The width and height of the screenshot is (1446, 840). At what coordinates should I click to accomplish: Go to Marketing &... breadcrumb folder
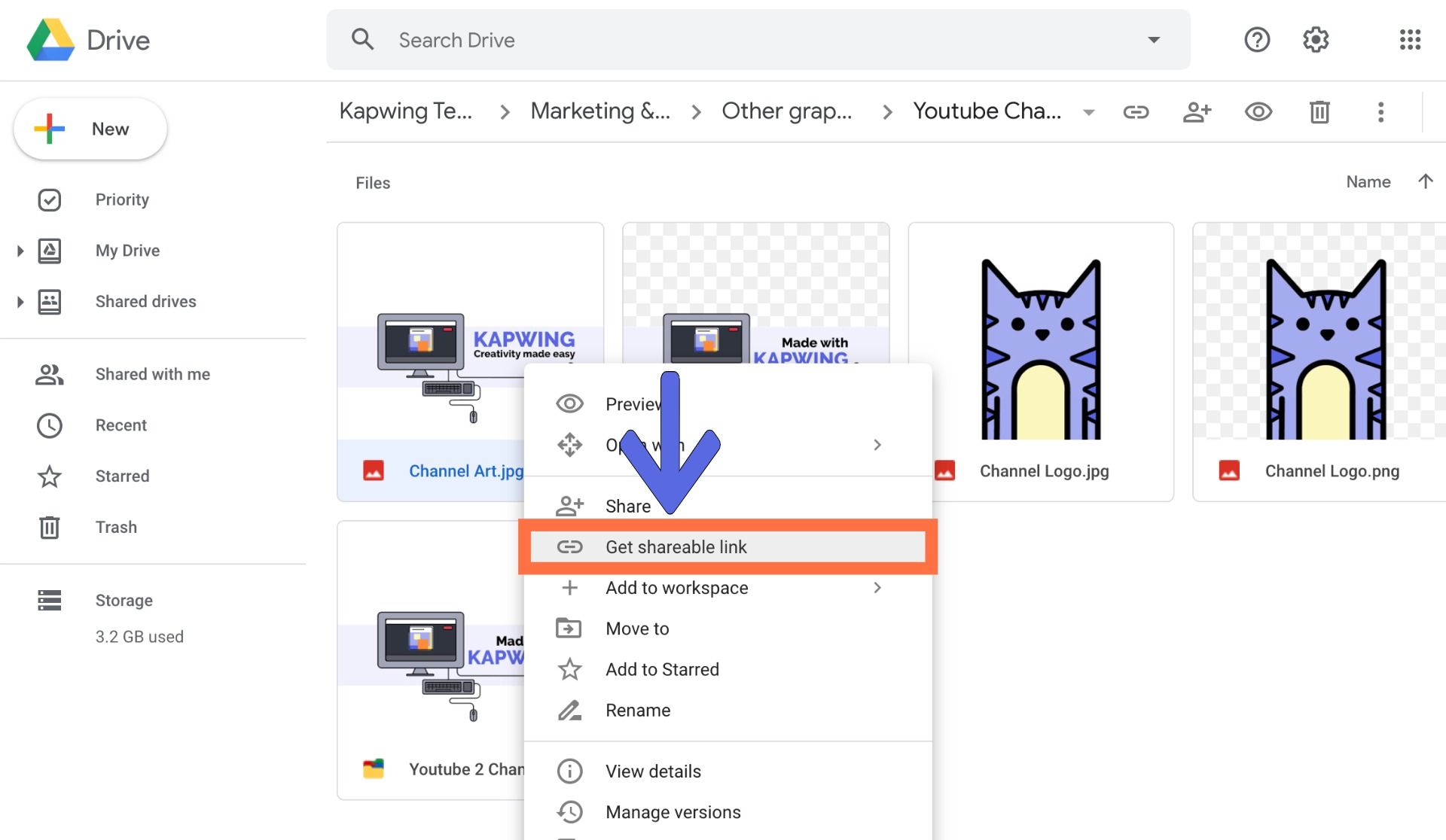[599, 111]
